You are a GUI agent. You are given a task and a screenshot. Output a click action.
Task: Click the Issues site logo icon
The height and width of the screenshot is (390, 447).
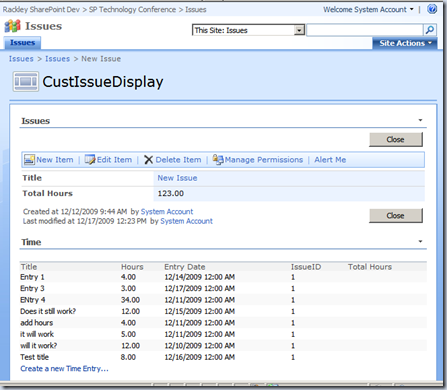13,26
